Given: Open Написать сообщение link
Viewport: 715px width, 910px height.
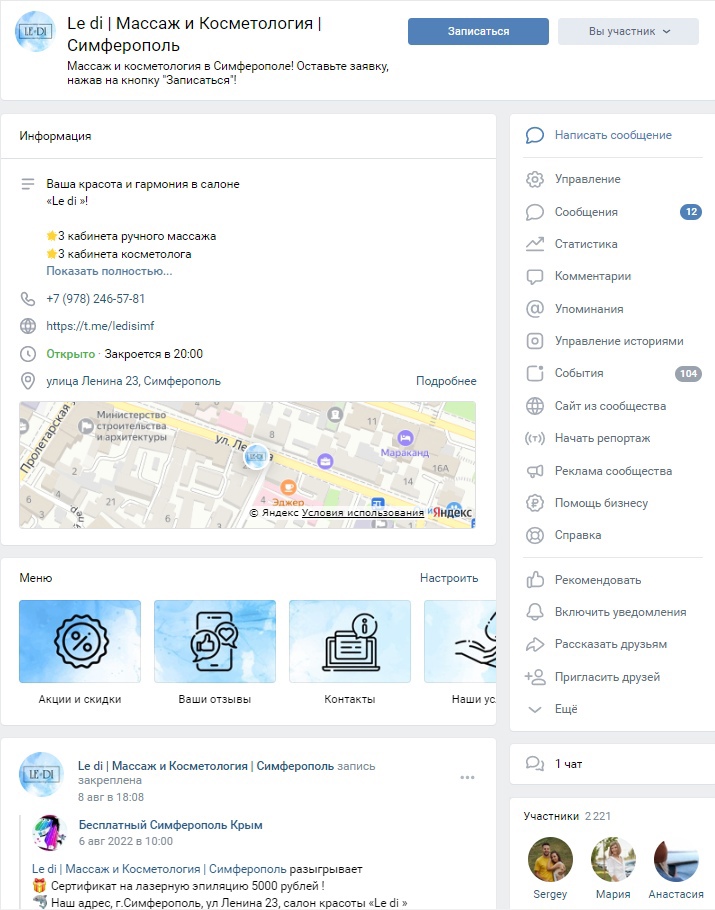Looking at the screenshot, I should 613,135.
